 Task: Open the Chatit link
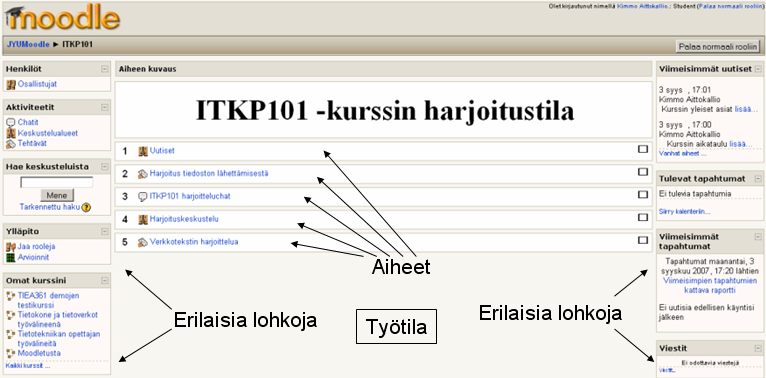(x=28, y=123)
